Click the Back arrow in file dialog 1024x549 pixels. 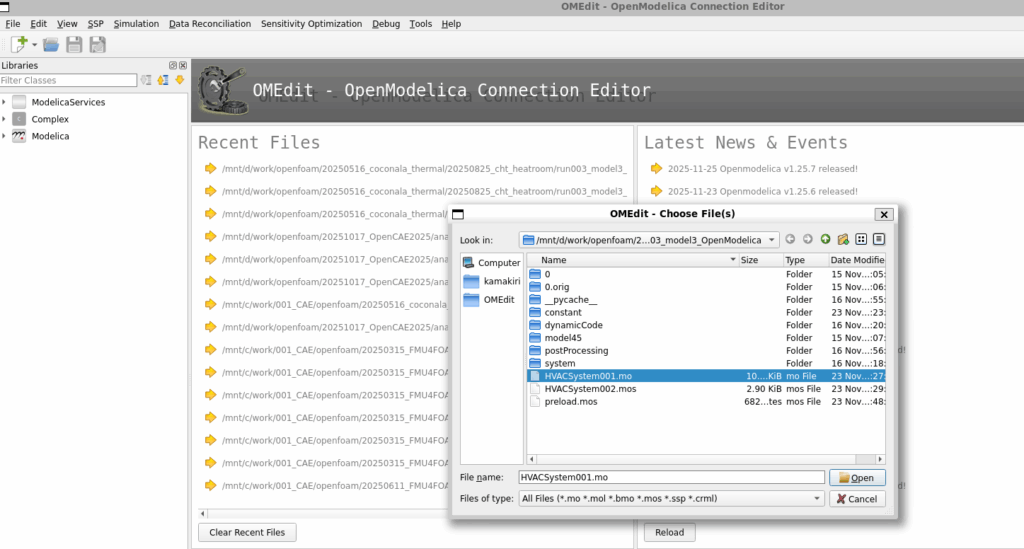790,239
